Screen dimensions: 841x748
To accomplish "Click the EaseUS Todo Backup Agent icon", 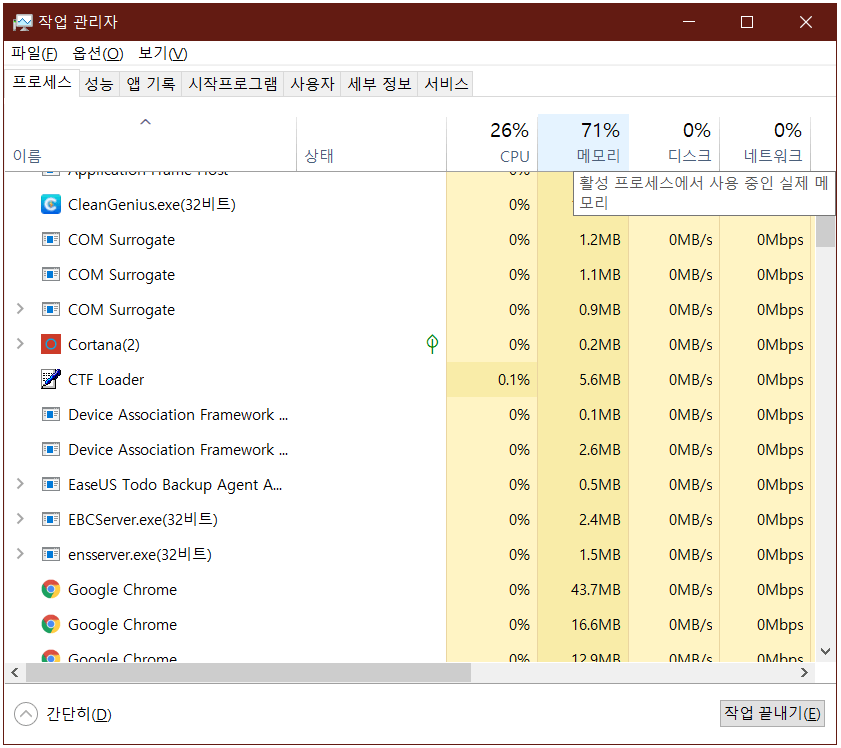I will pos(51,484).
